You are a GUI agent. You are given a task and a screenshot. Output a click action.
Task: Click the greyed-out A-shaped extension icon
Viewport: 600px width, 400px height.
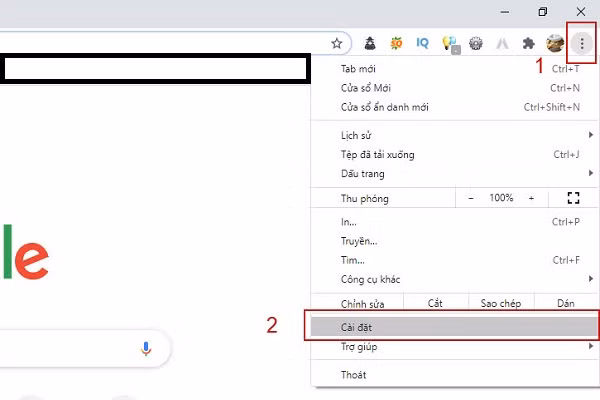tap(502, 43)
